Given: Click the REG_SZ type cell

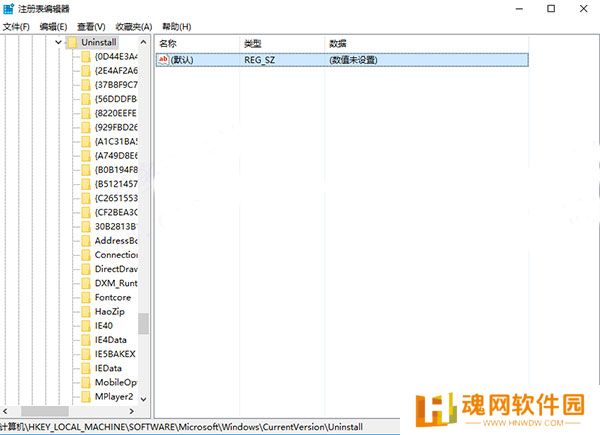Looking at the screenshot, I should (x=259, y=60).
